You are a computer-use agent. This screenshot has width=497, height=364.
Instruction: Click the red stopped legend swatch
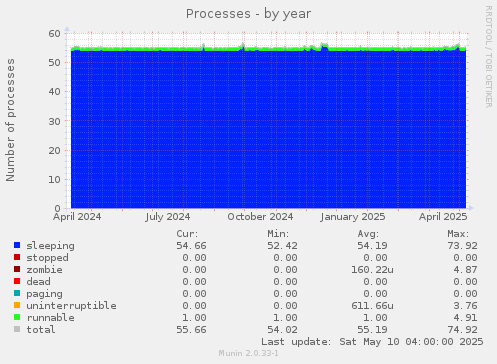click(x=17, y=257)
